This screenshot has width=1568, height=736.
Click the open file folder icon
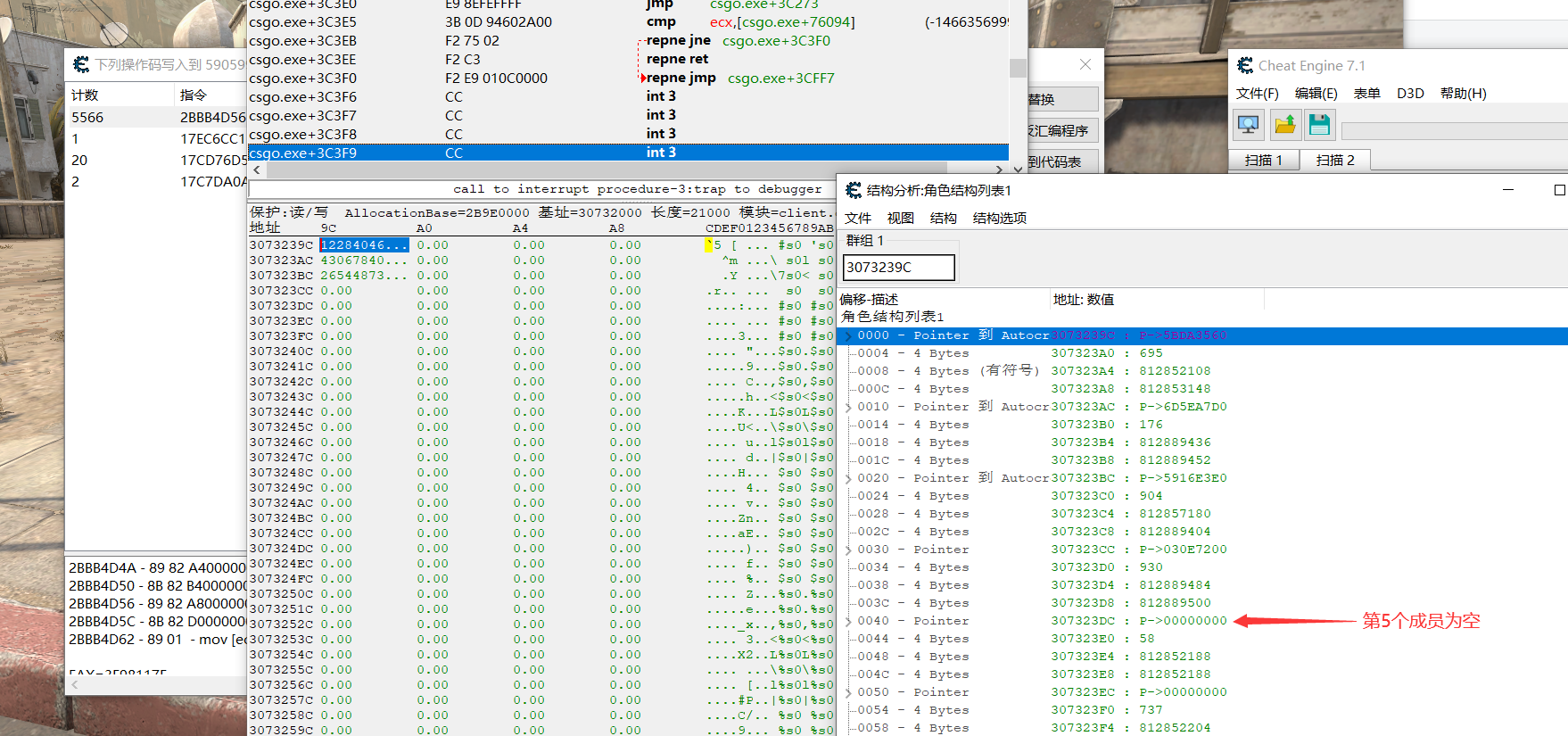(x=1284, y=125)
